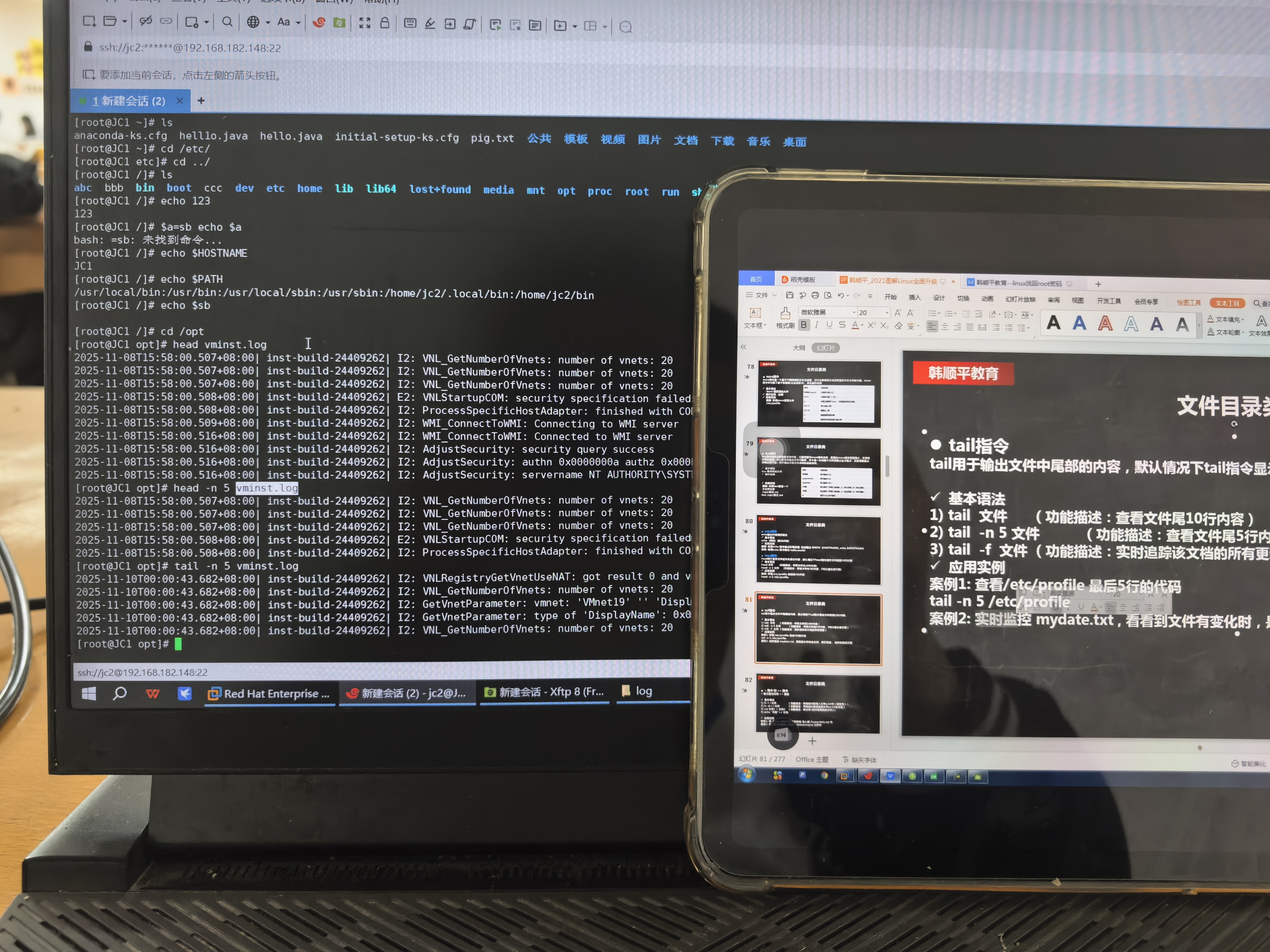Toggle bold formatting in WPS ribbon
The height and width of the screenshot is (952, 1270).
804,325
